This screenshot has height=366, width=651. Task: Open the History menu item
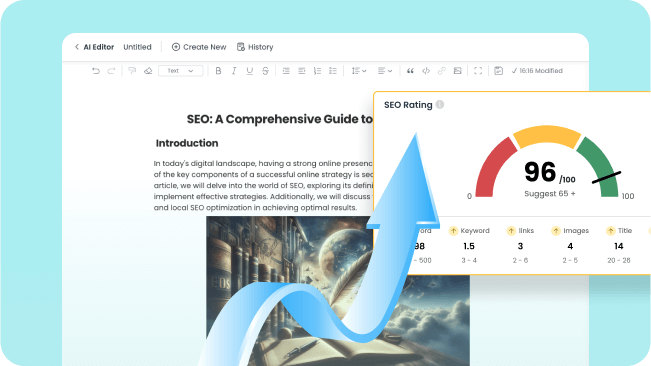click(255, 47)
